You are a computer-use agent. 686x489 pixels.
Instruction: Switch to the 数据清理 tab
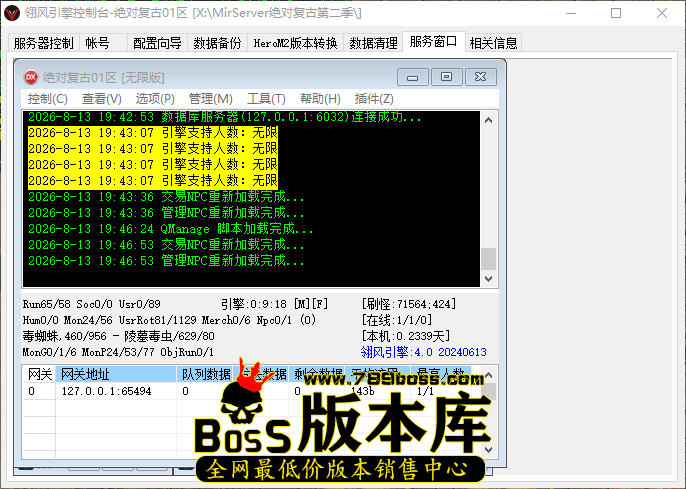tap(373, 43)
